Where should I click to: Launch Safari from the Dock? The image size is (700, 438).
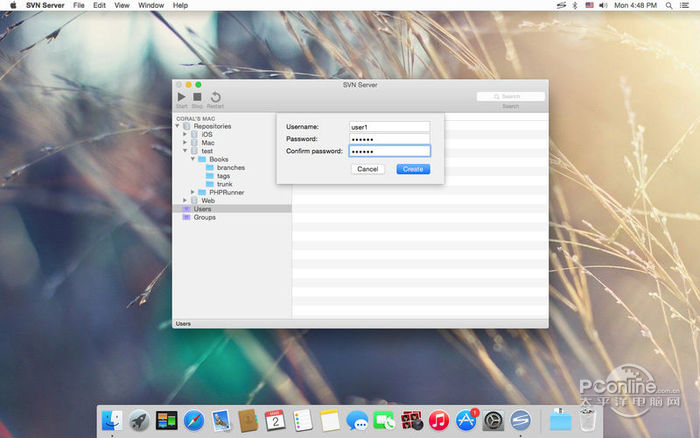click(x=194, y=421)
